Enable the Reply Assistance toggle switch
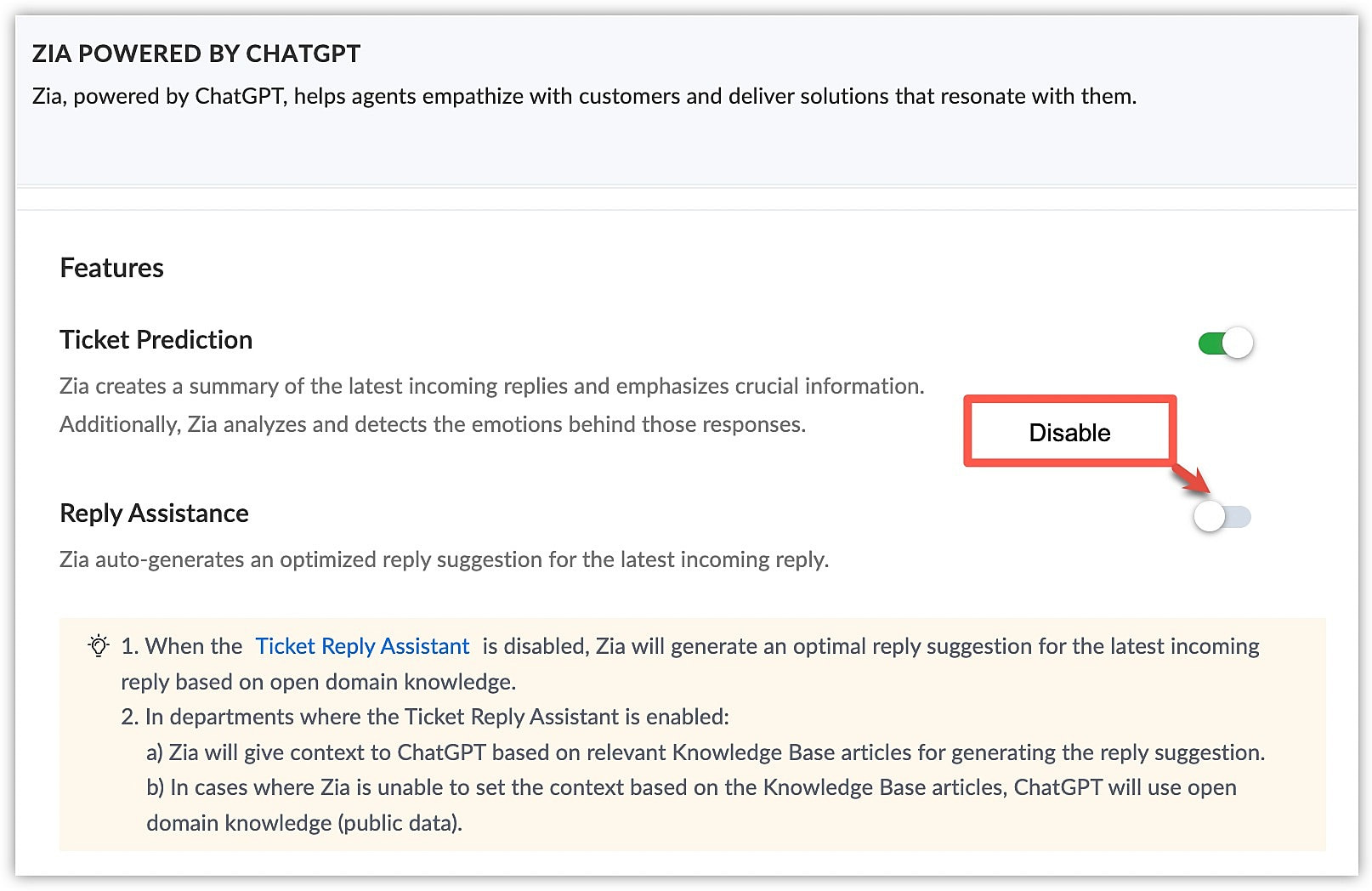 tap(1222, 515)
